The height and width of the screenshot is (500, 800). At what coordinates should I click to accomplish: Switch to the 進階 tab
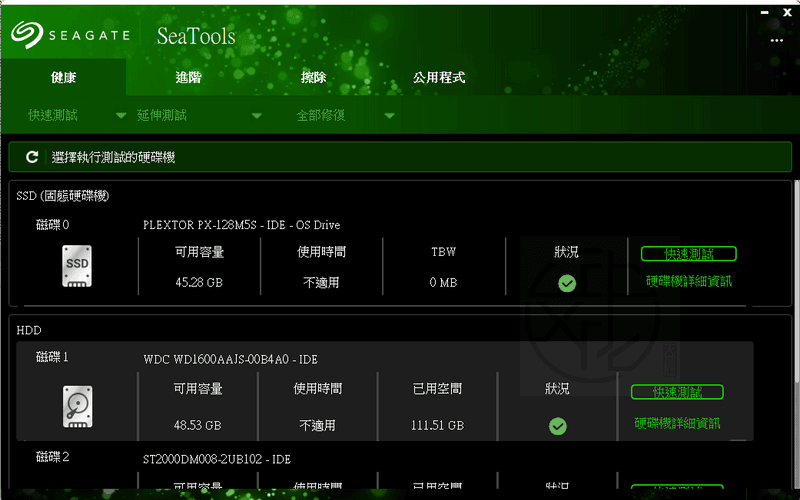click(188, 77)
